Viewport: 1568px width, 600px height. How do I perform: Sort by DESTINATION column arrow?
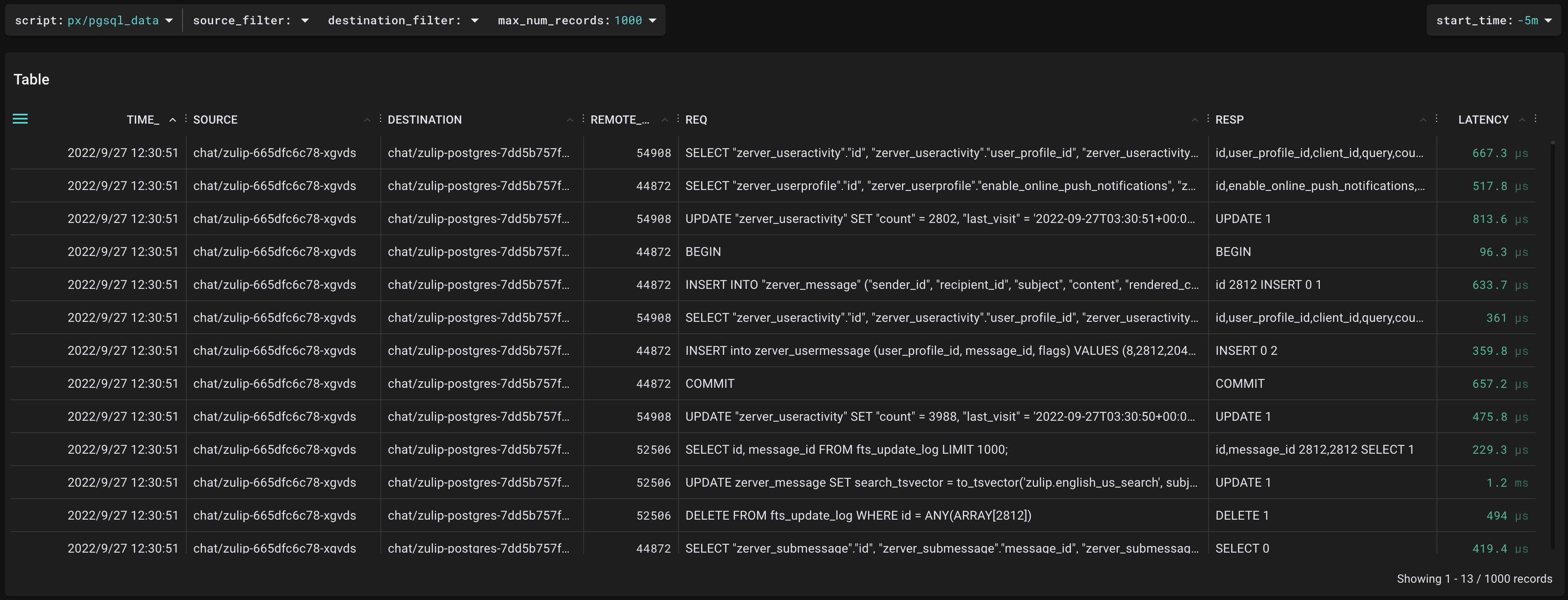(570, 120)
